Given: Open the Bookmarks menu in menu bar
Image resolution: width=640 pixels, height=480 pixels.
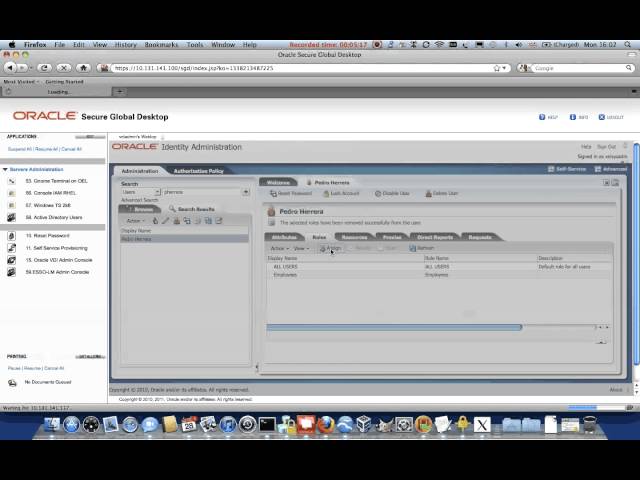Looking at the screenshot, I should tap(161, 44).
